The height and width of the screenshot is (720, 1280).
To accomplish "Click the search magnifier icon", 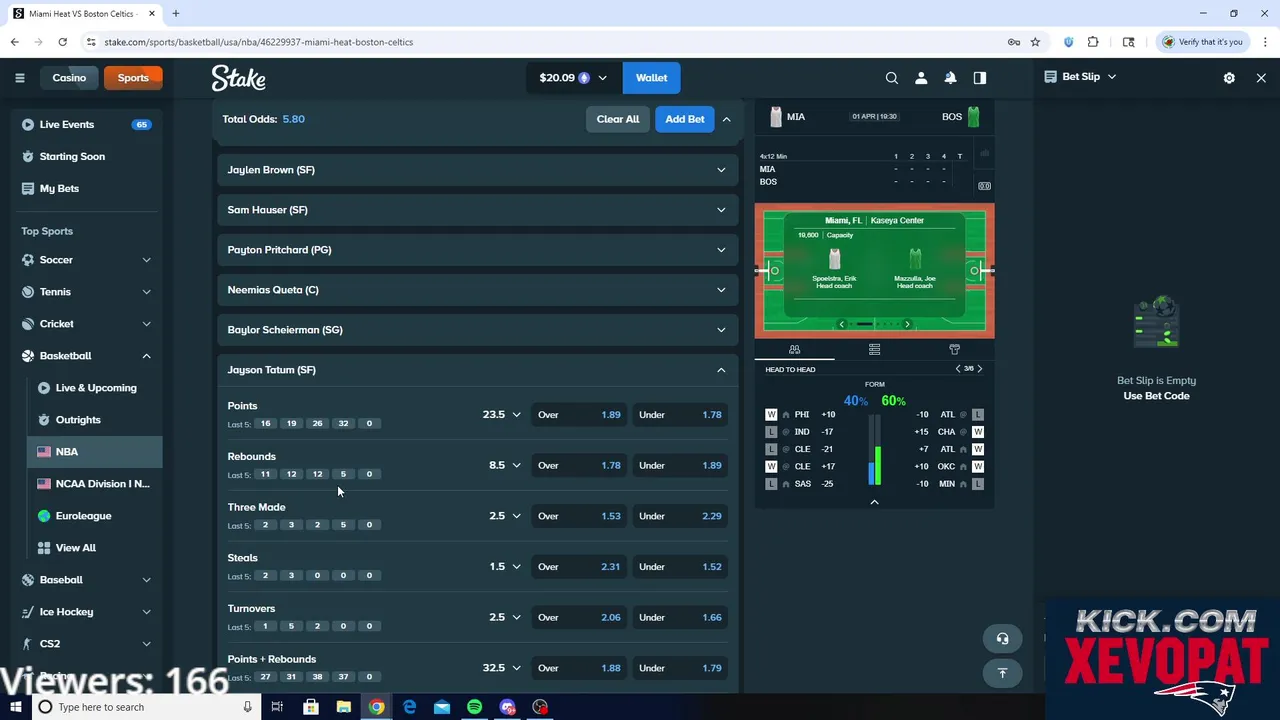I will 892,78.
